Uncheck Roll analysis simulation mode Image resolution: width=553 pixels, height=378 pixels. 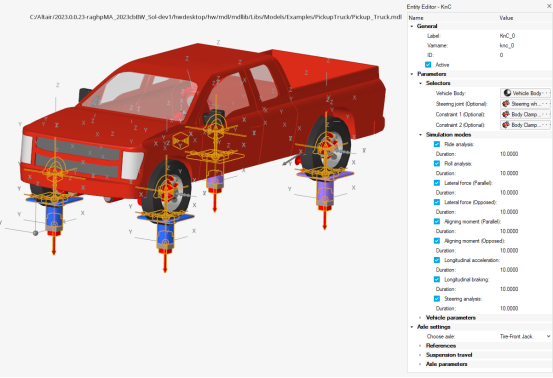pos(437,164)
